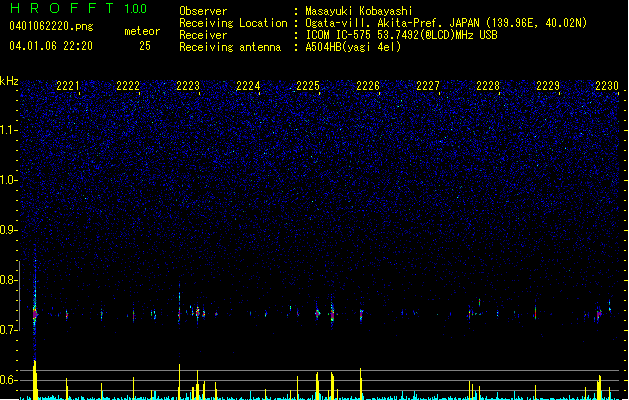Click the kHz axis unit label
This screenshot has width=629, height=400.
[9, 81]
